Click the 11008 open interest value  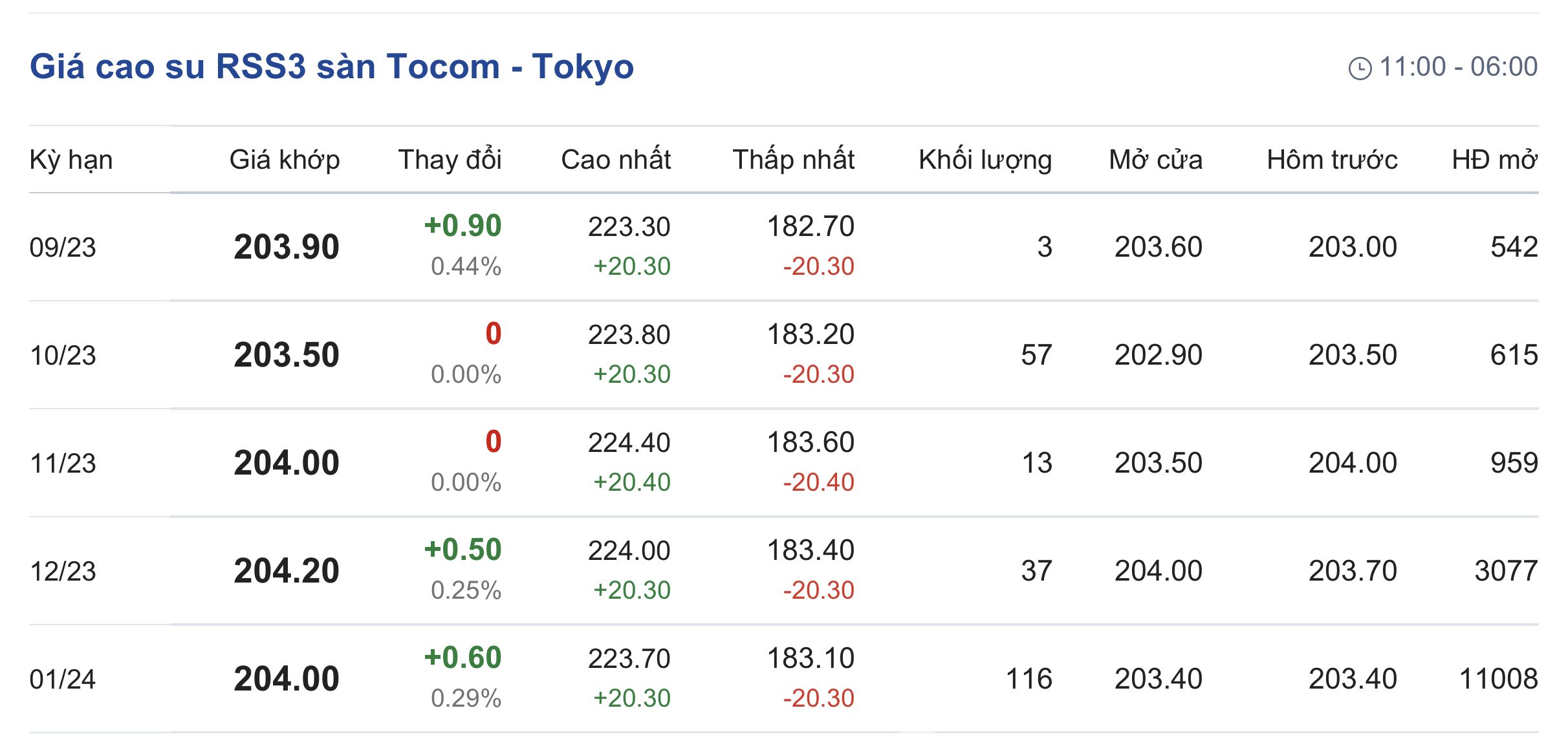[x=1498, y=679]
